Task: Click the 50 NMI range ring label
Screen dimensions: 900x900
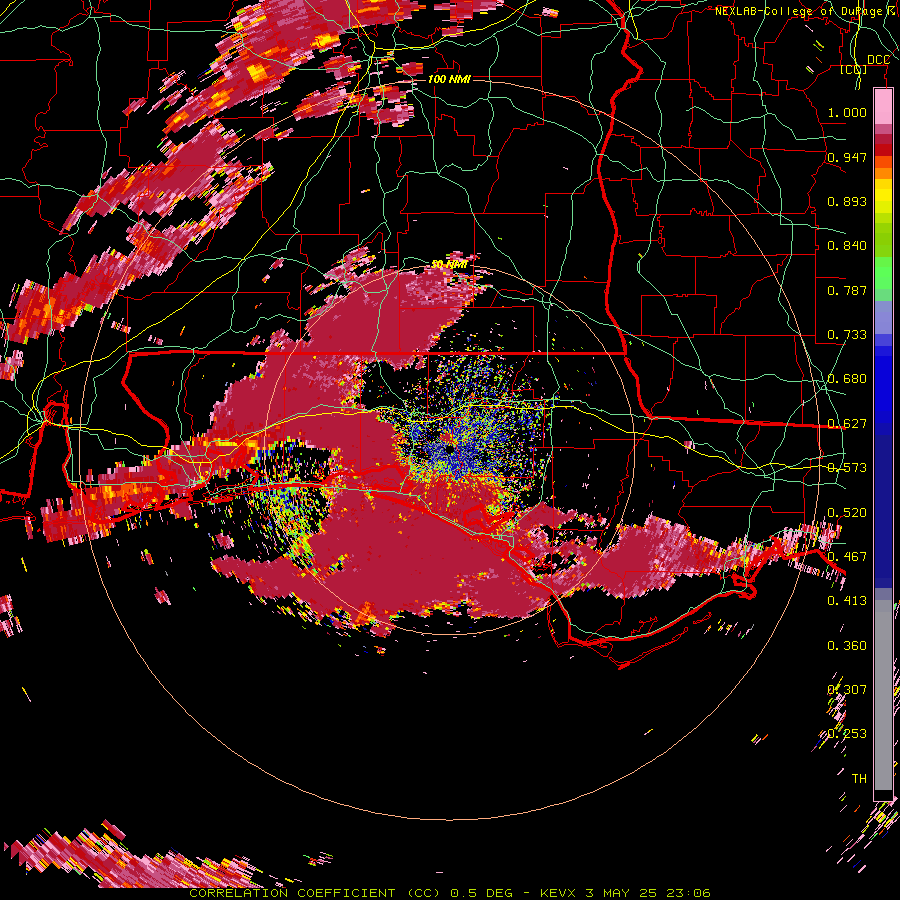Action: click(x=449, y=265)
